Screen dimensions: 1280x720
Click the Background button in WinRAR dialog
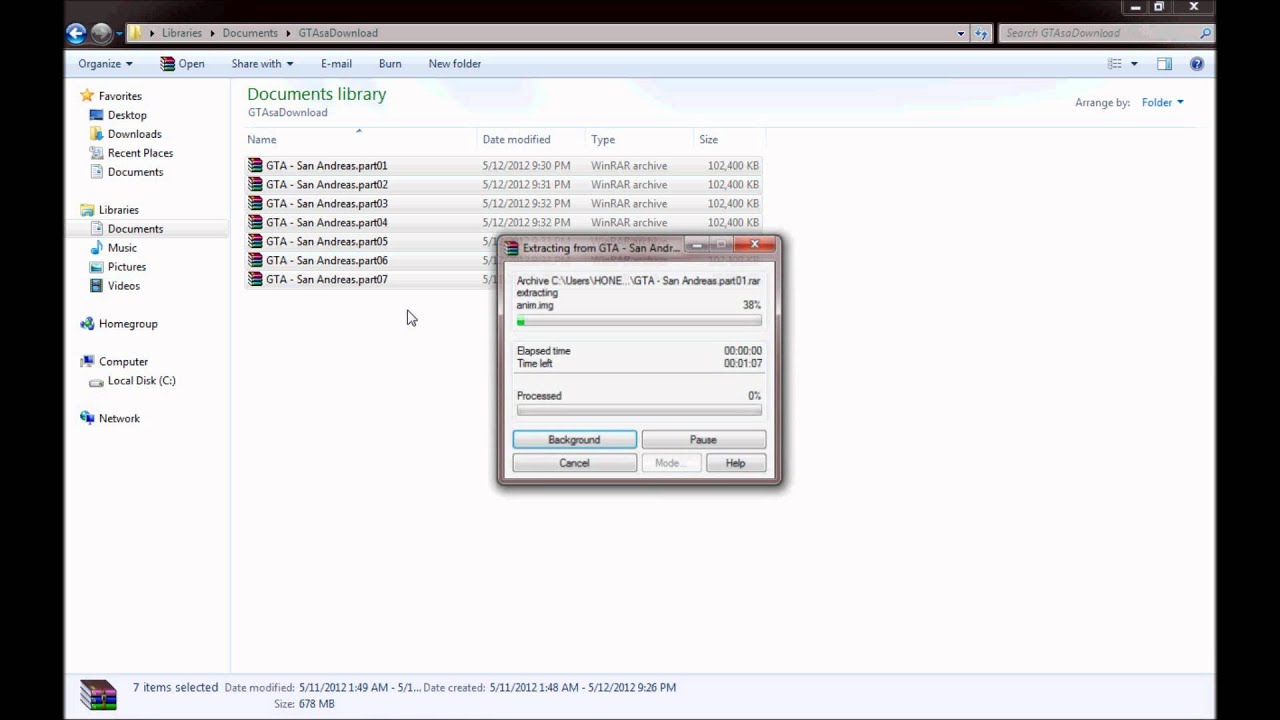point(574,440)
